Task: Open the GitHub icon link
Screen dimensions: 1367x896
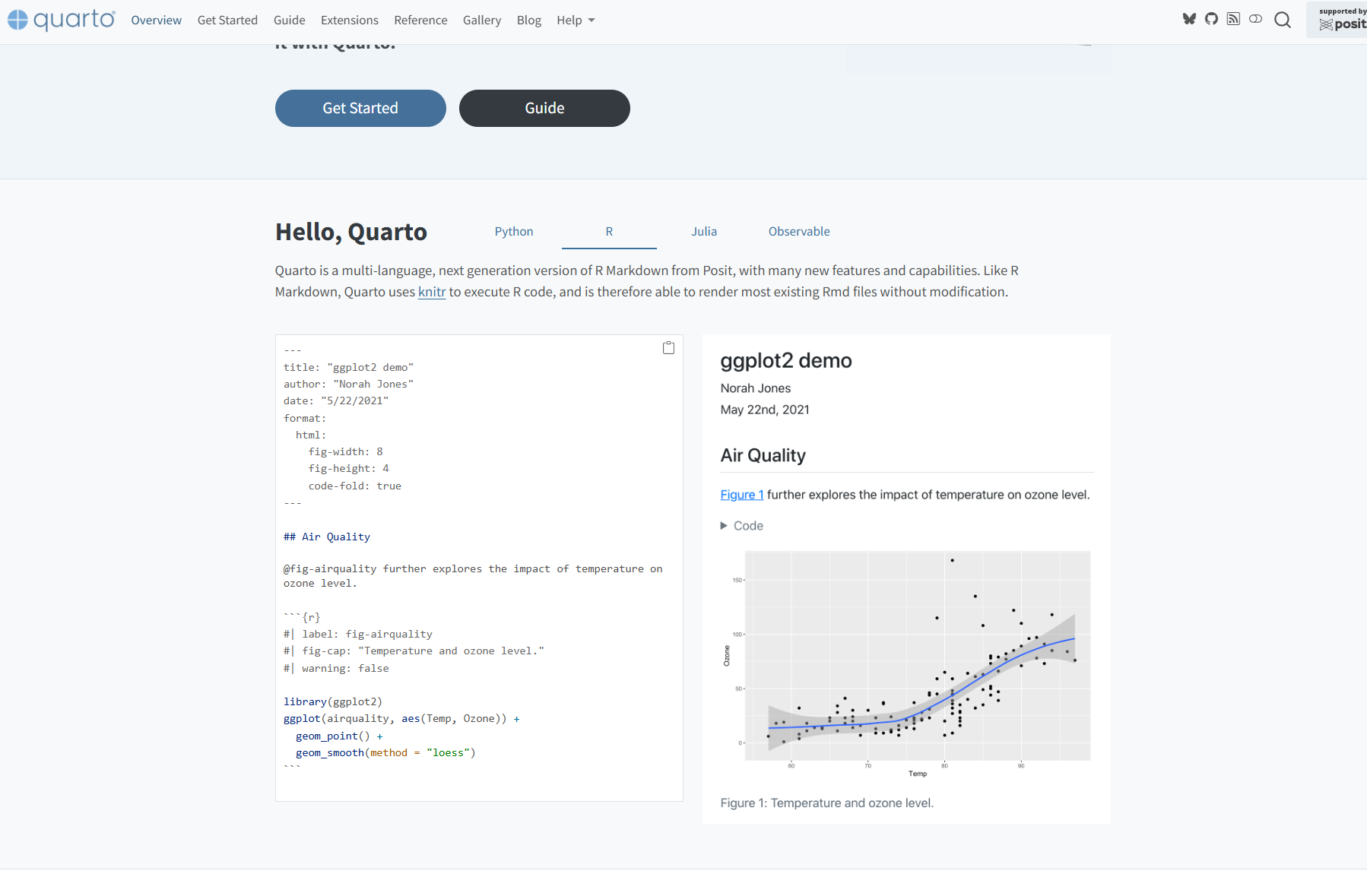Action: click(1211, 19)
